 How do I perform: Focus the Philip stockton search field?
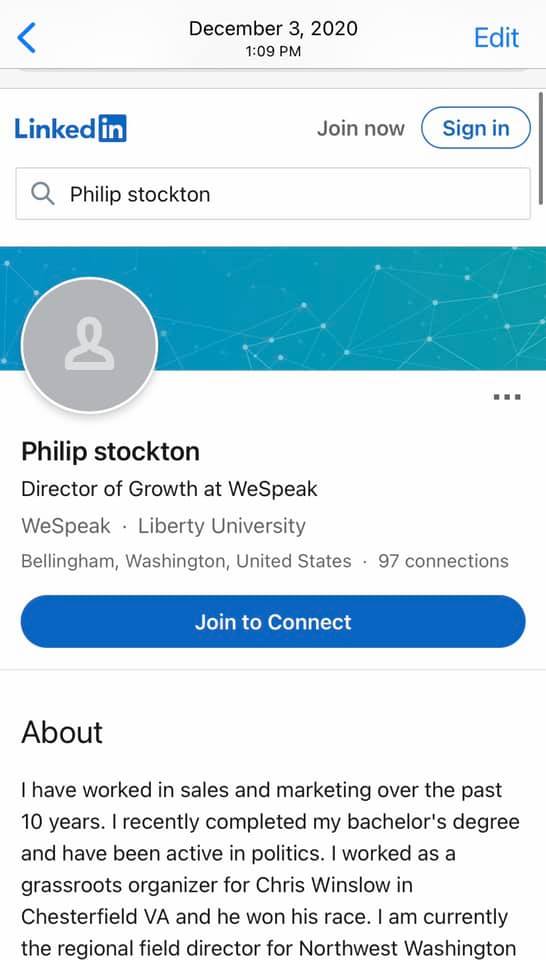pyautogui.click(x=273, y=194)
